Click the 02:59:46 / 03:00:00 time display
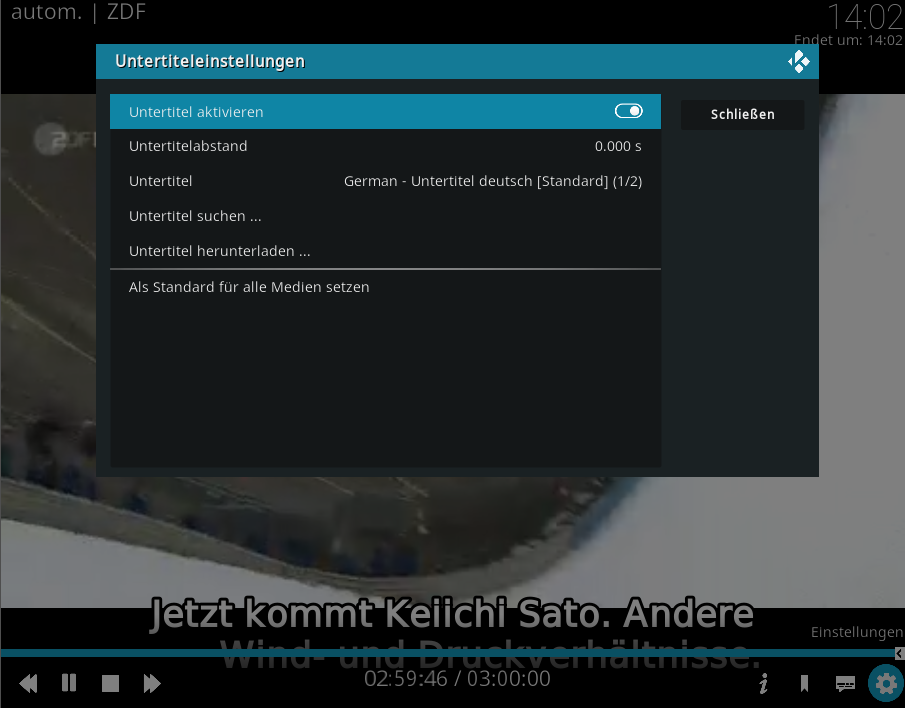 (x=457, y=679)
